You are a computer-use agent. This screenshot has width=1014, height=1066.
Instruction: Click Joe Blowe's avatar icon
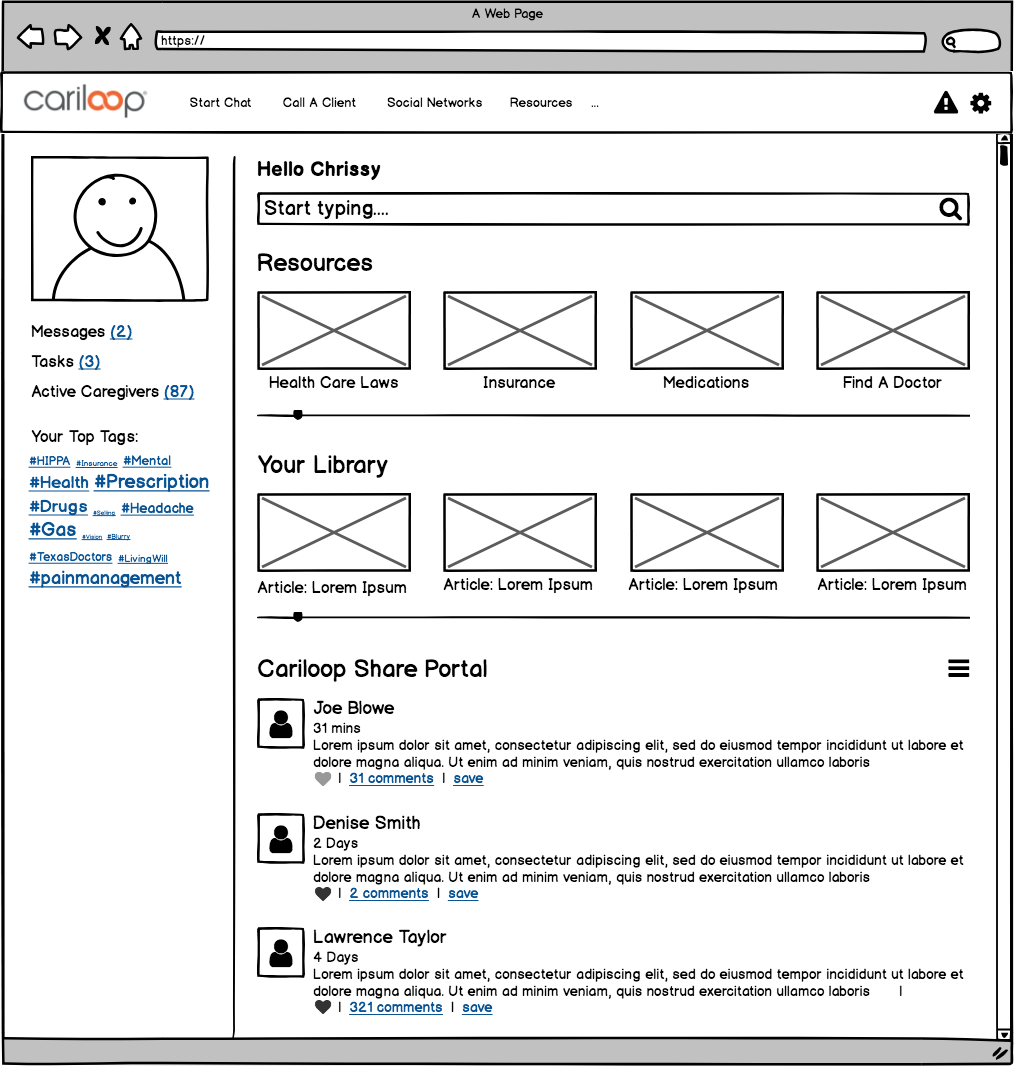[281, 724]
